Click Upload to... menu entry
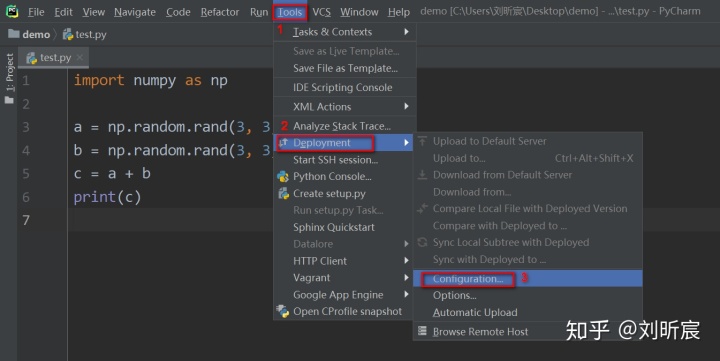Image resolution: width=720 pixels, height=361 pixels. [x=528, y=158]
